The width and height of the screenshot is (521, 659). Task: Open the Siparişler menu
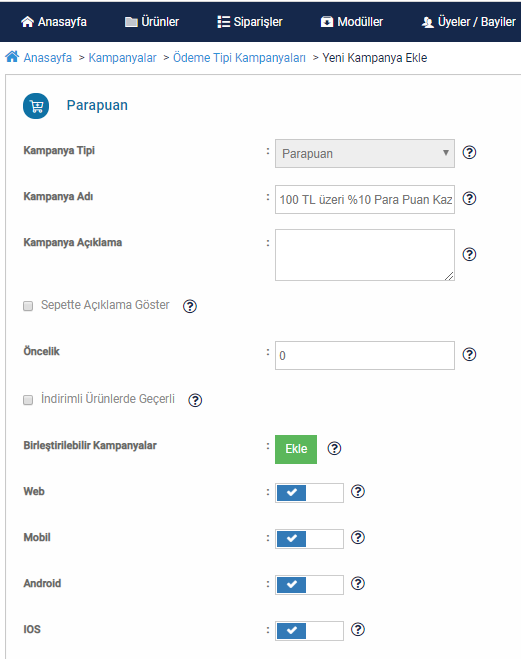[x=250, y=21]
